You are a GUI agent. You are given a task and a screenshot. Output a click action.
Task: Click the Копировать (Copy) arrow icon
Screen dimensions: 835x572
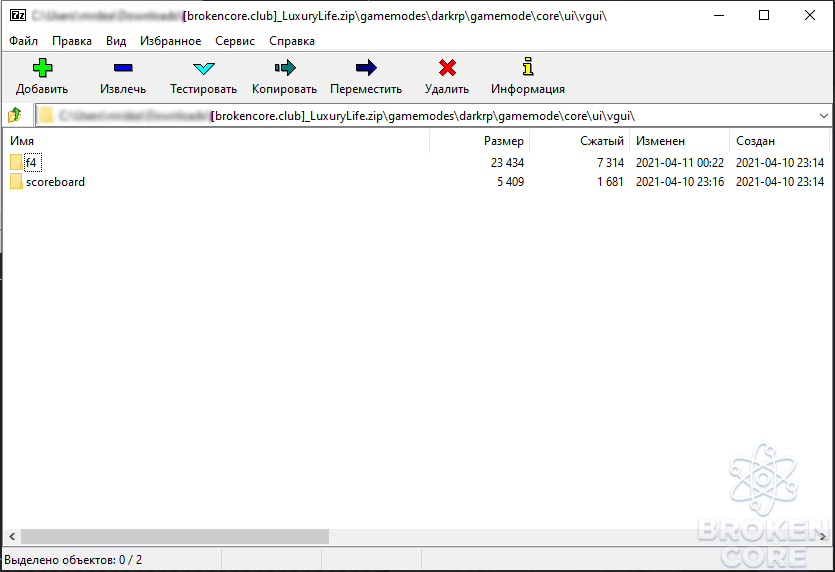285,68
